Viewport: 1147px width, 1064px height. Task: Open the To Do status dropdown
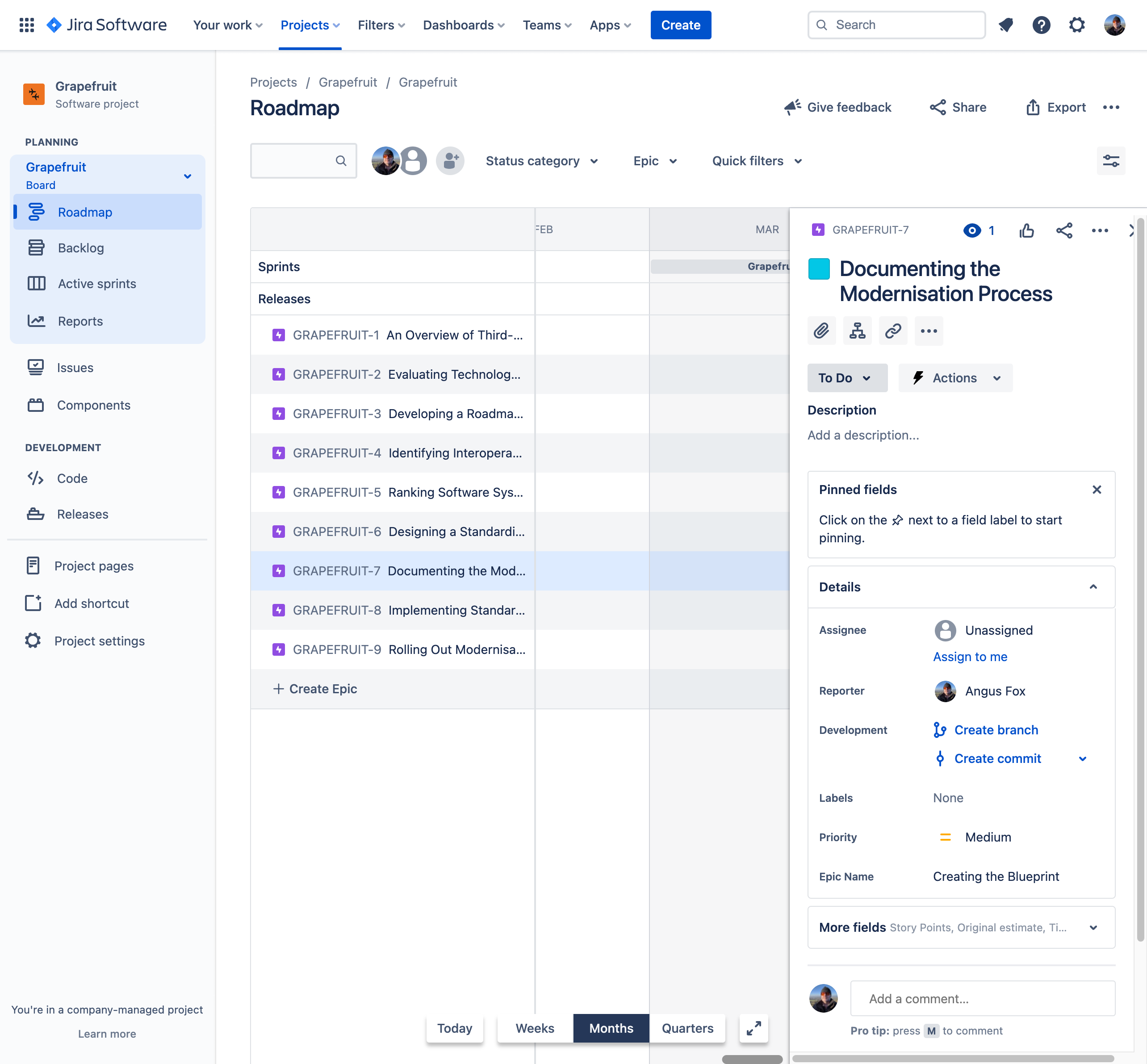tap(846, 378)
